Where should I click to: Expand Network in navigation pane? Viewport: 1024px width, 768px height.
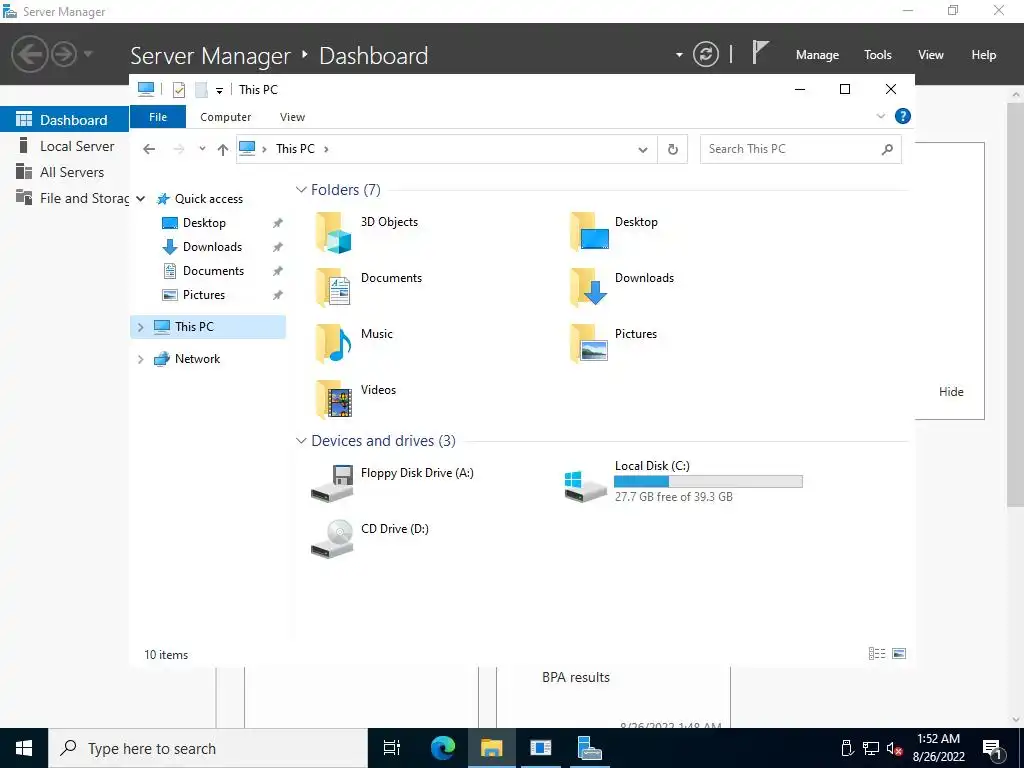140,359
